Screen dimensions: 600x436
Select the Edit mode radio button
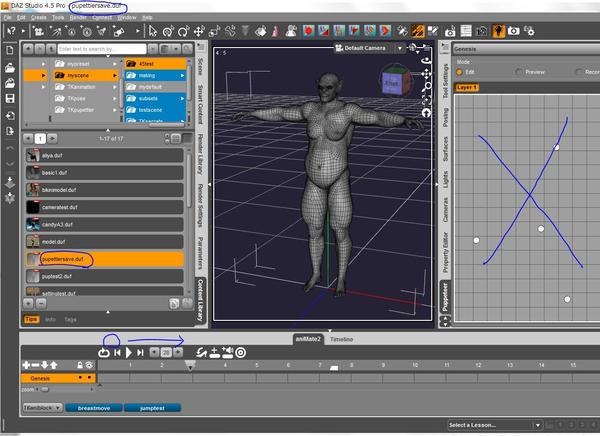point(459,72)
